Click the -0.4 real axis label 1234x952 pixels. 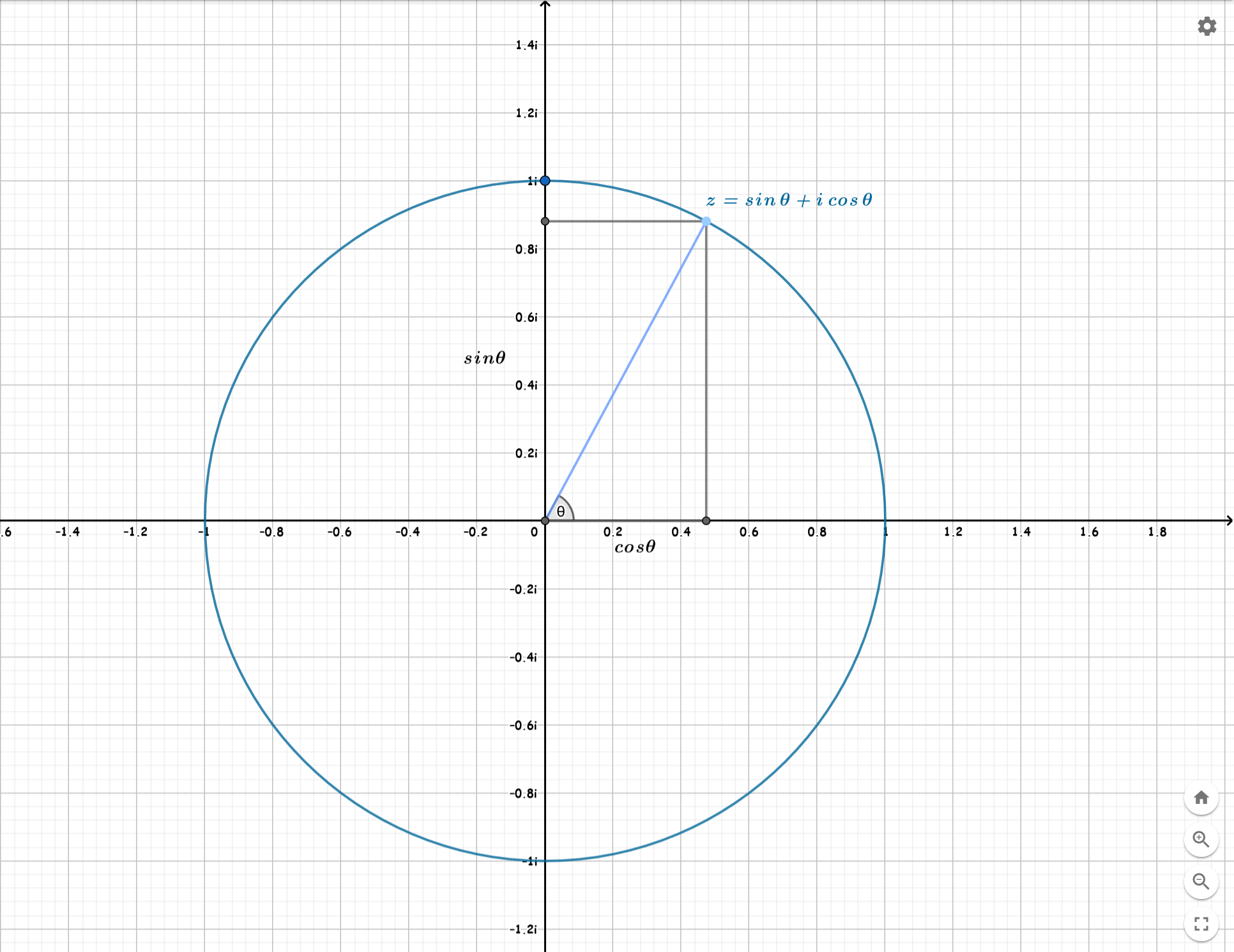tap(408, 532)
